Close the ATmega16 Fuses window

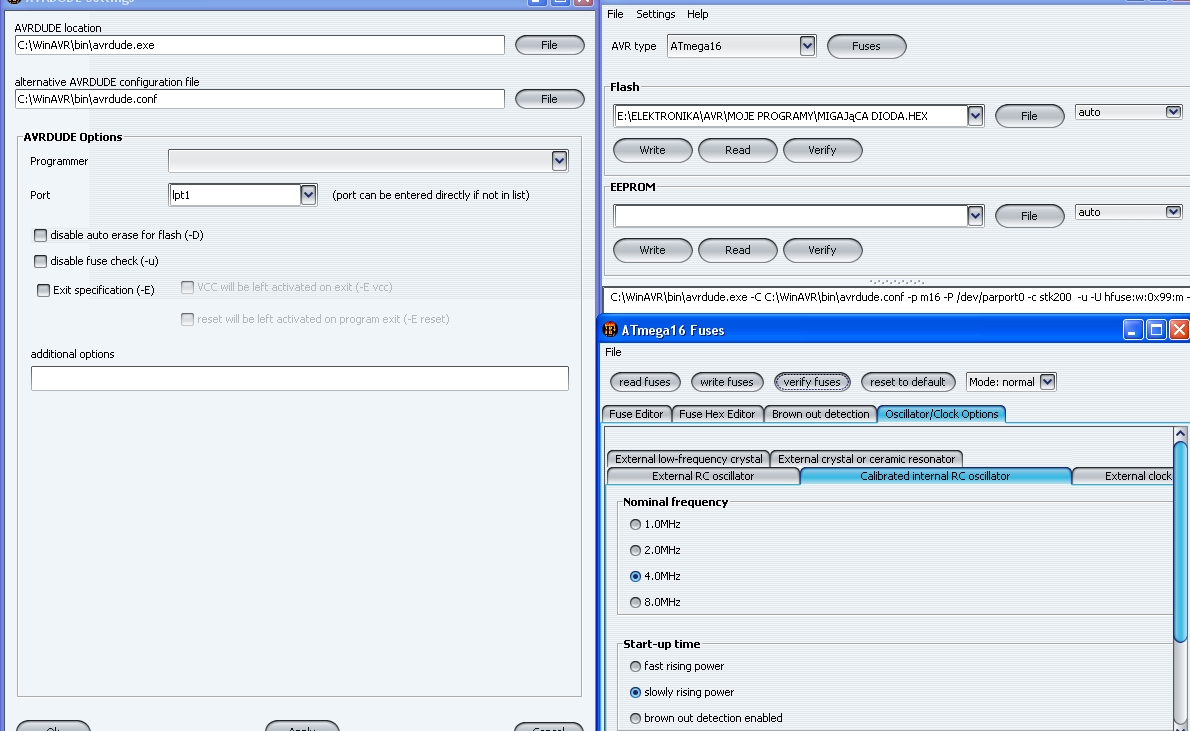tap(1179, 329)
